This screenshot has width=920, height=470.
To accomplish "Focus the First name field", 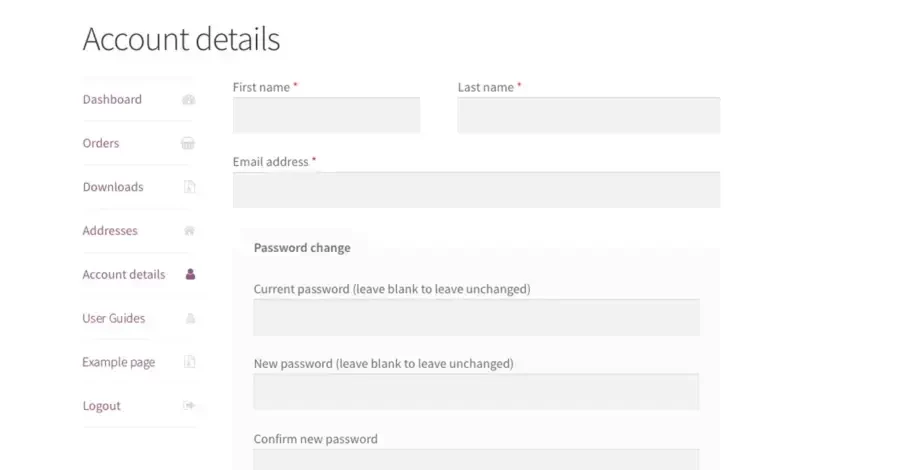I will pos(326,115).
